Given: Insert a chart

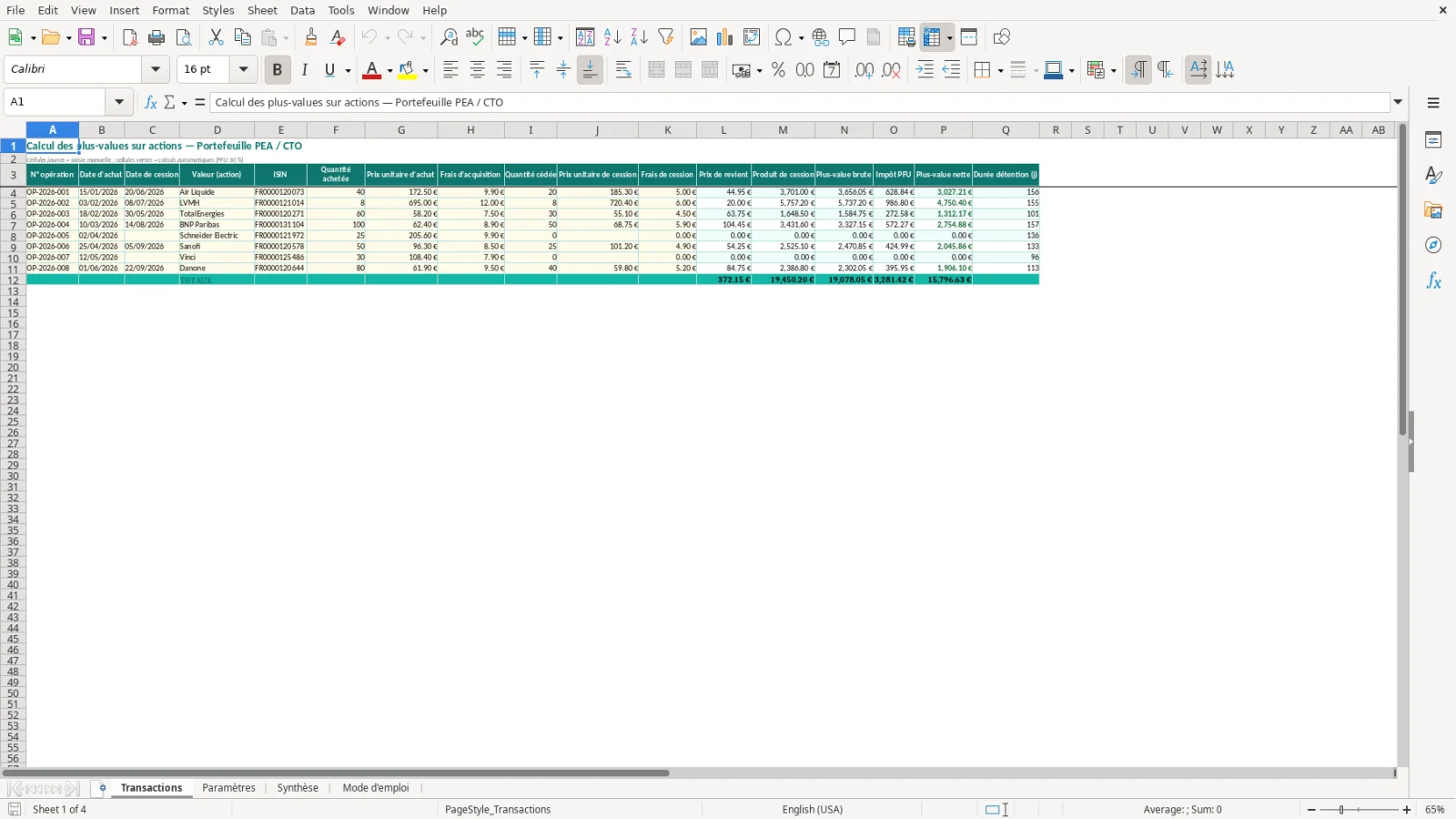Looking at the screenshot, I should (x=725, y=37).
